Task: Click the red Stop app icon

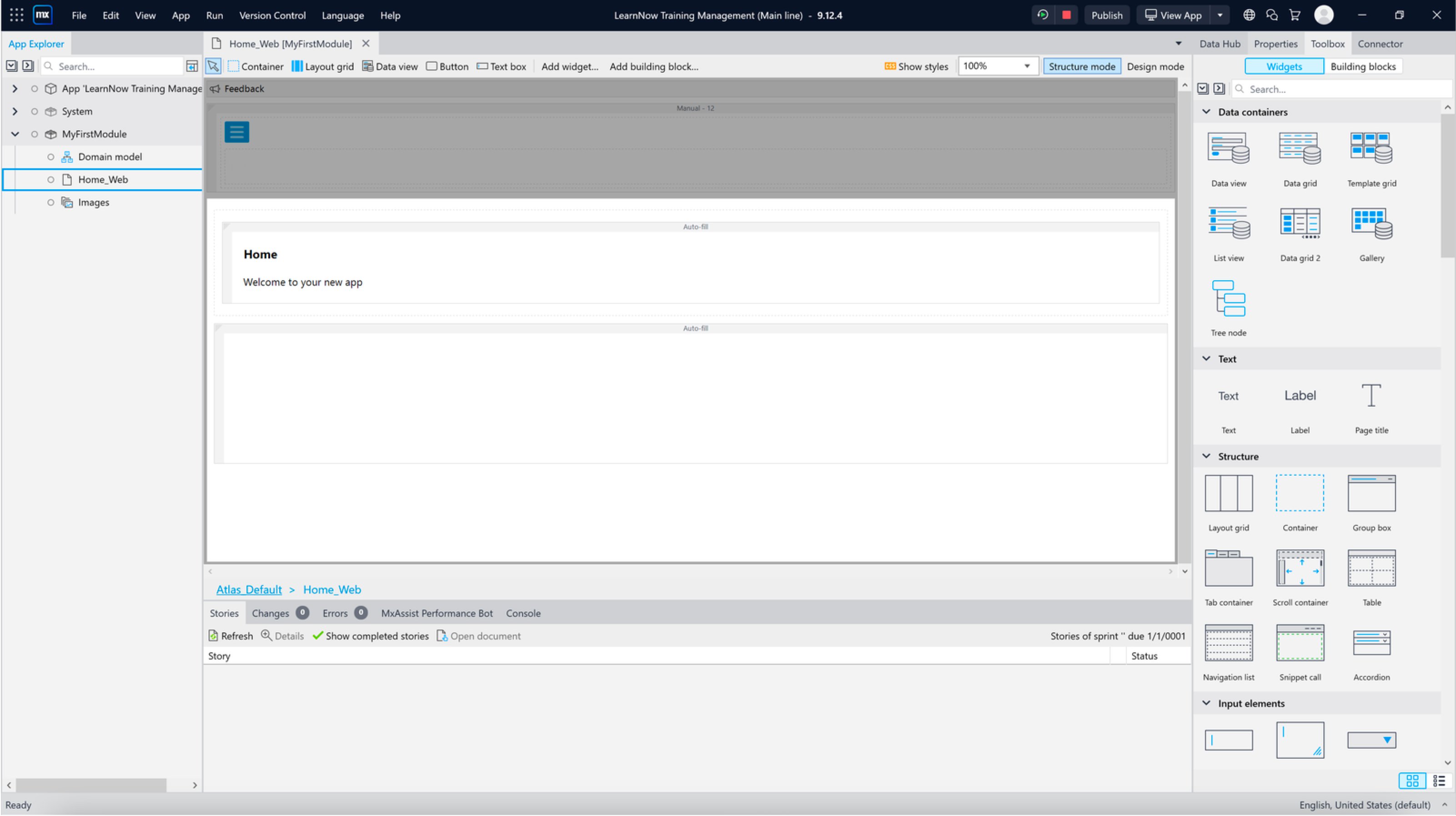Action: pyautogui.click(x=1066, y=15)
